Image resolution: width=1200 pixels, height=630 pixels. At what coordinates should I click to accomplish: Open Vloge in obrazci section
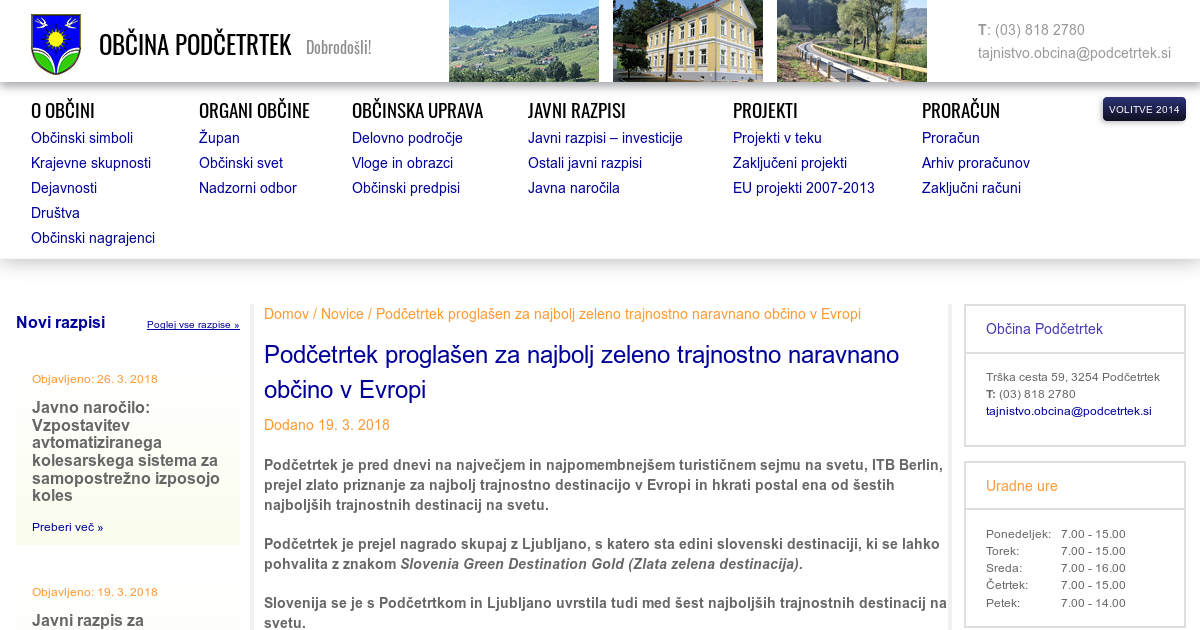[x=402, y=163]
